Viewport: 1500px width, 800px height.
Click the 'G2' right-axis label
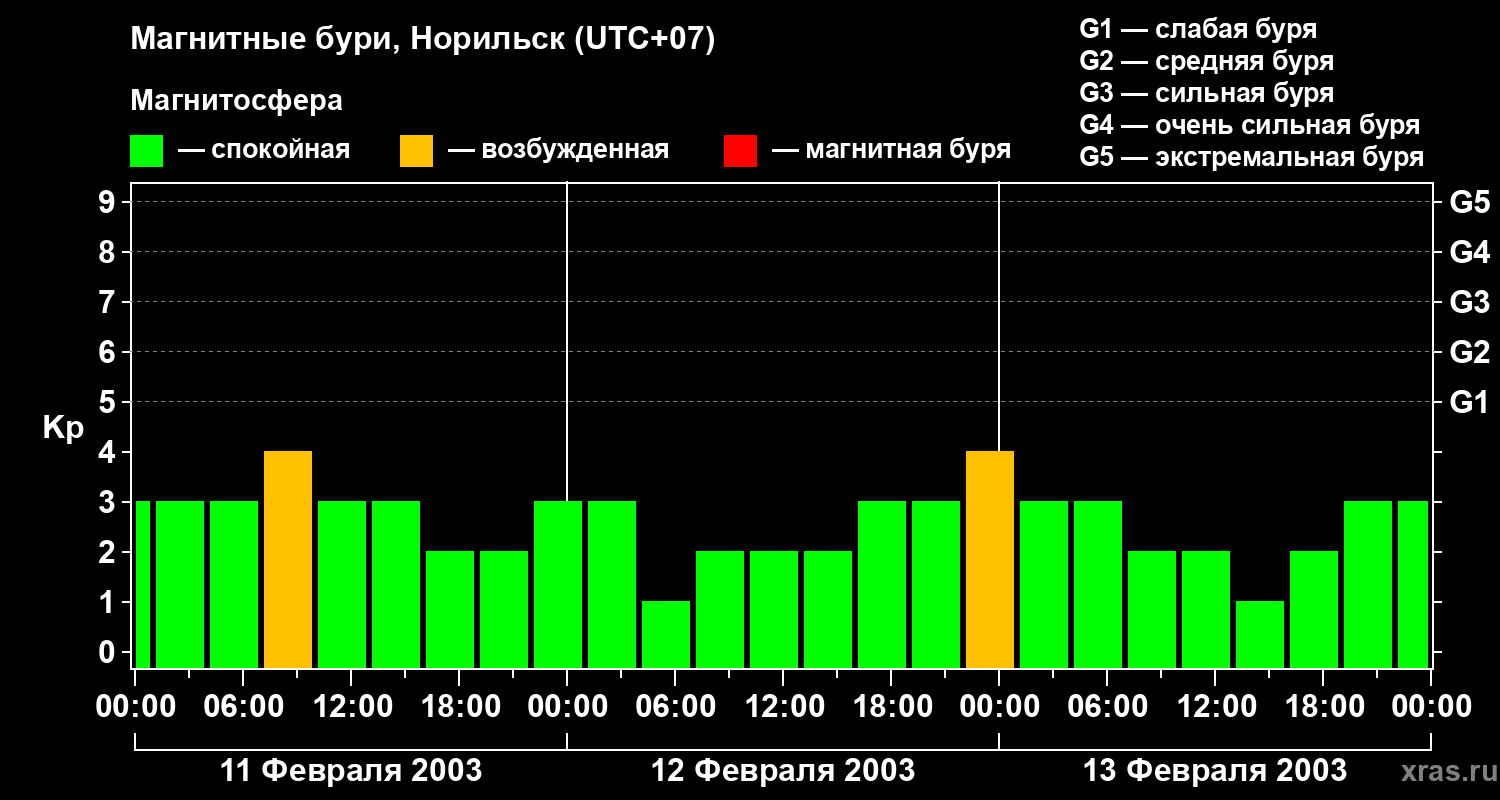click(x=1469, y=352)
